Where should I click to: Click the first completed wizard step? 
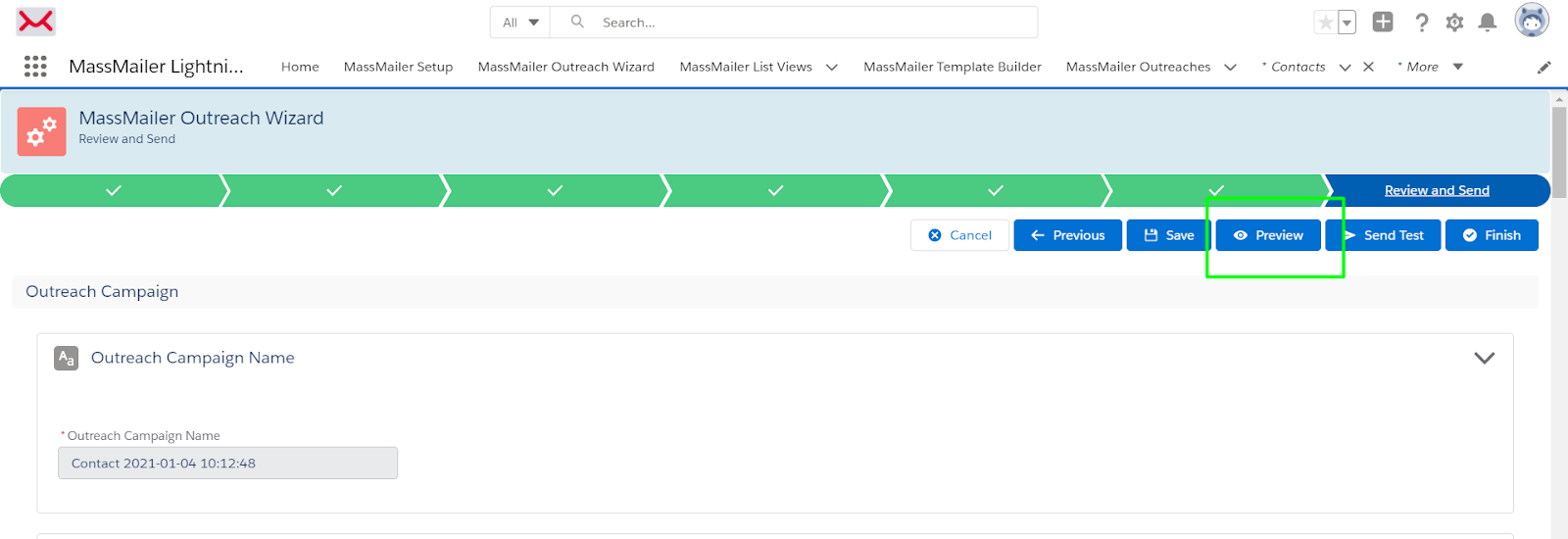pyautogui.click(x=113, y=190)
